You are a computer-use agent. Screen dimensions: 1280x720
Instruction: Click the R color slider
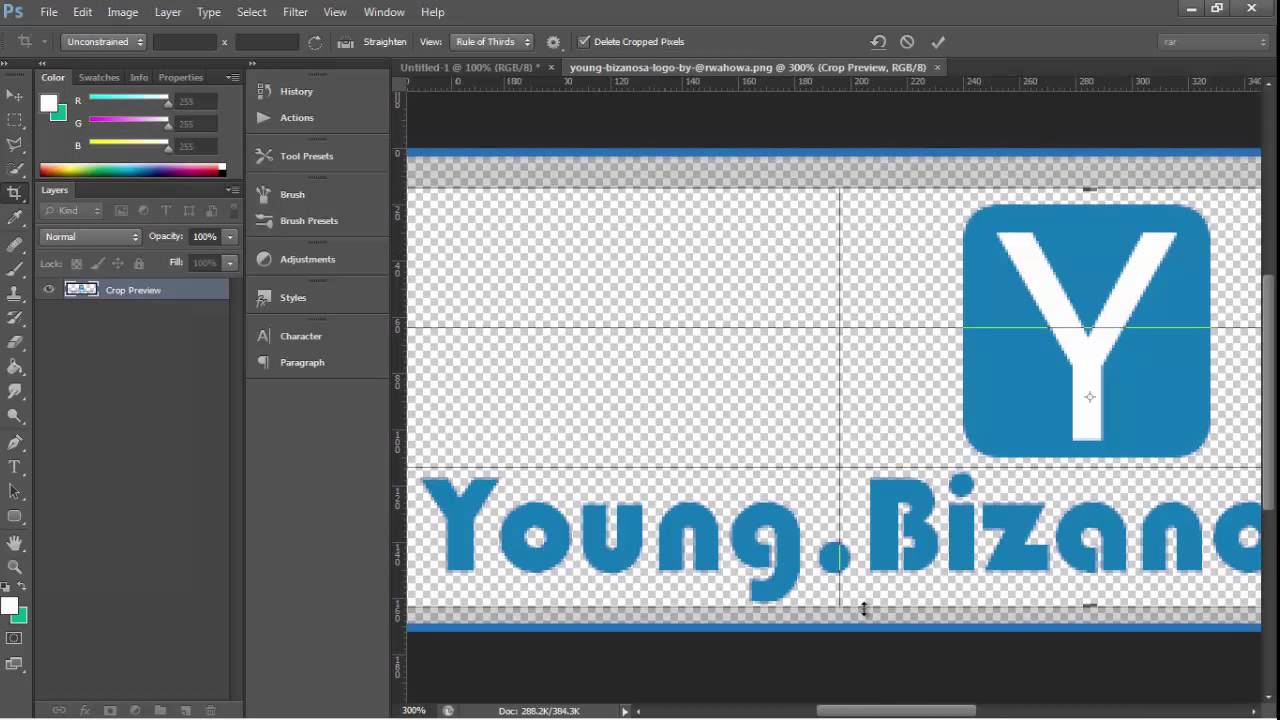tap(129, 98)
